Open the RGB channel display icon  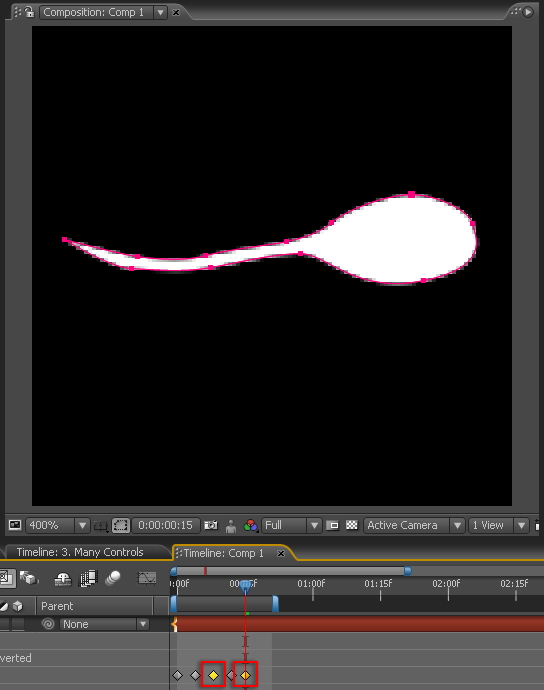coord(250,525)
